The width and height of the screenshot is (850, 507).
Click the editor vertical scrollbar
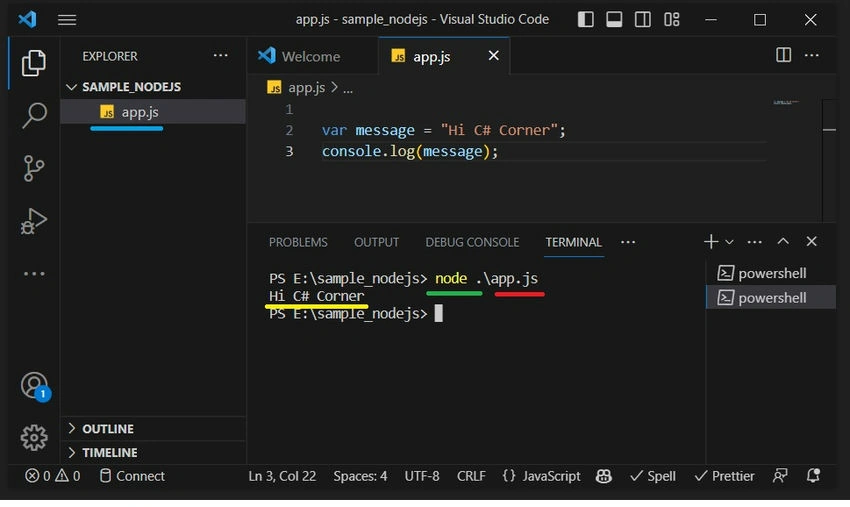[829, 160]
